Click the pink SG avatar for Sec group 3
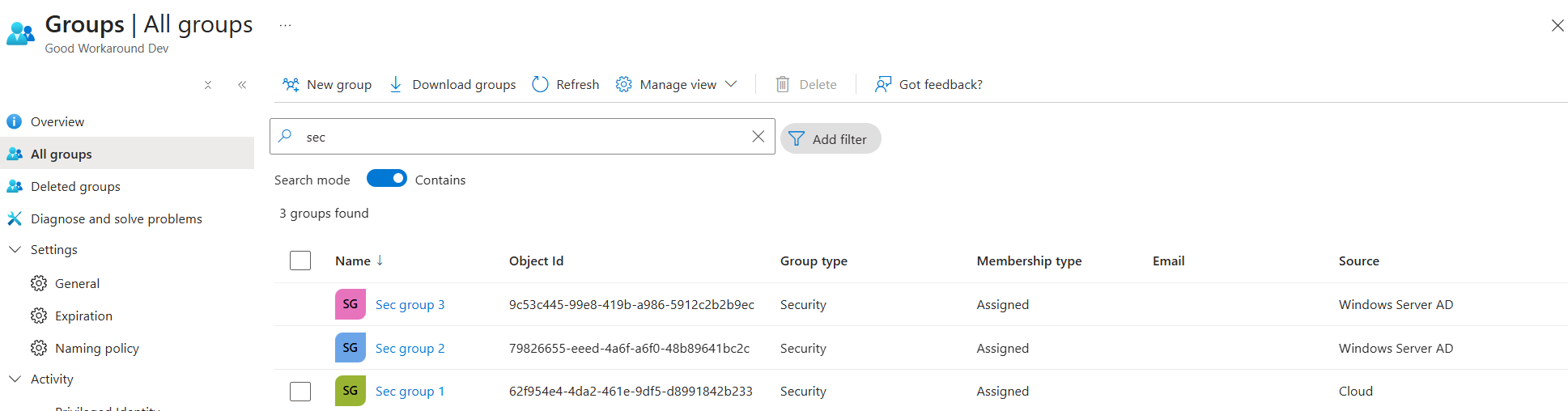This screenshot has width=1568, height=411. coord(350,304)
